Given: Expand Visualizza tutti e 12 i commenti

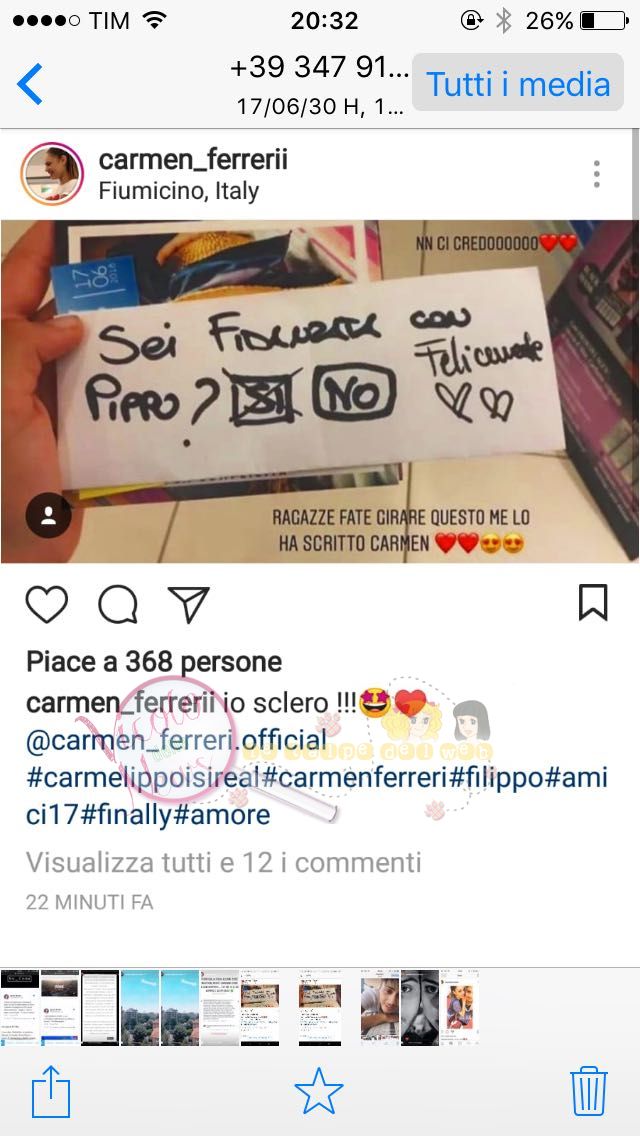Looking at the screenshot, I should 223,863.
